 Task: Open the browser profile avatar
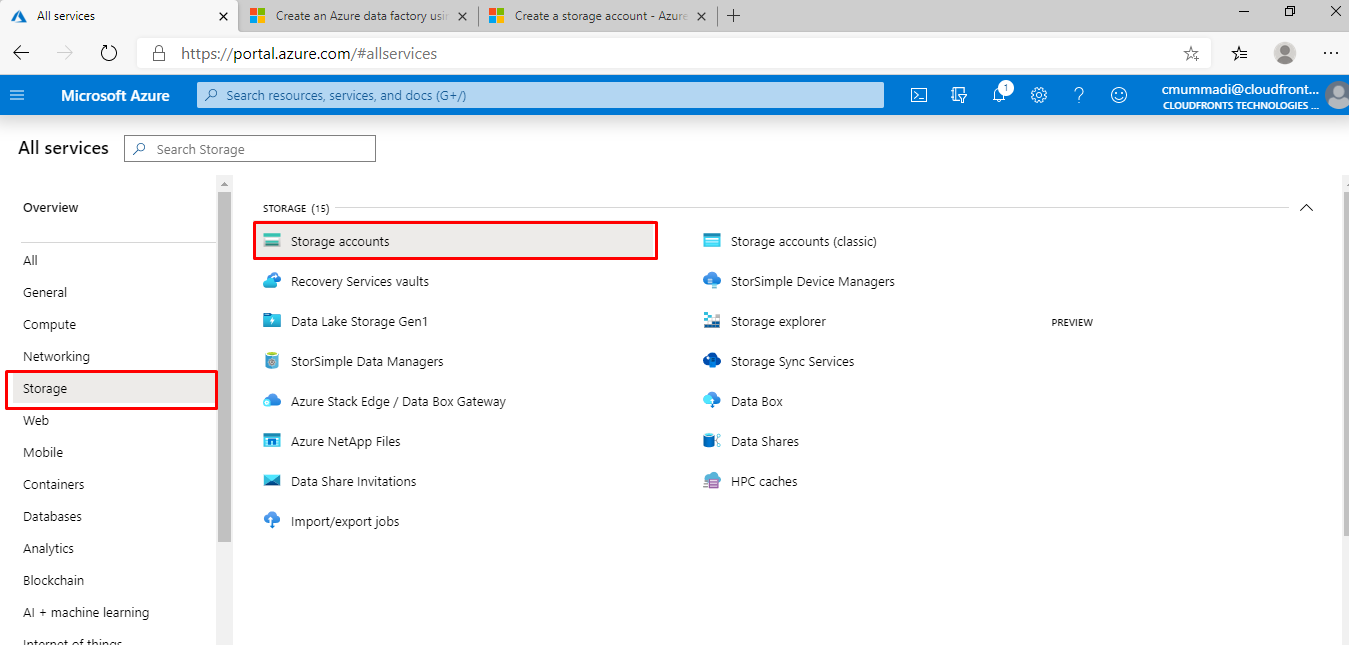click(x=1285, y=53)
